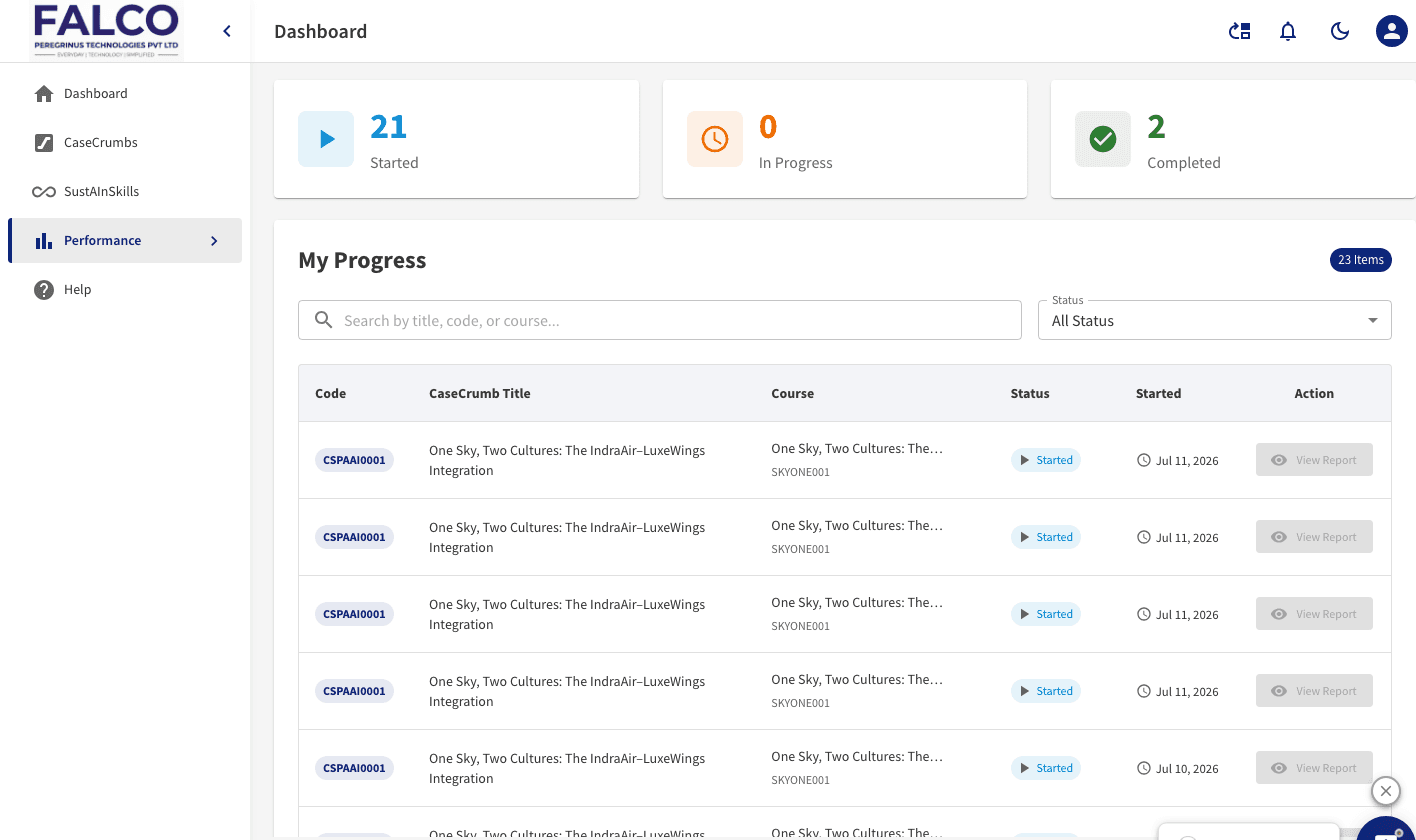This screenshot has width=1416, height=840.
Task: Close the chat widget with the circled X
Action: click(x=1385, y=791)
